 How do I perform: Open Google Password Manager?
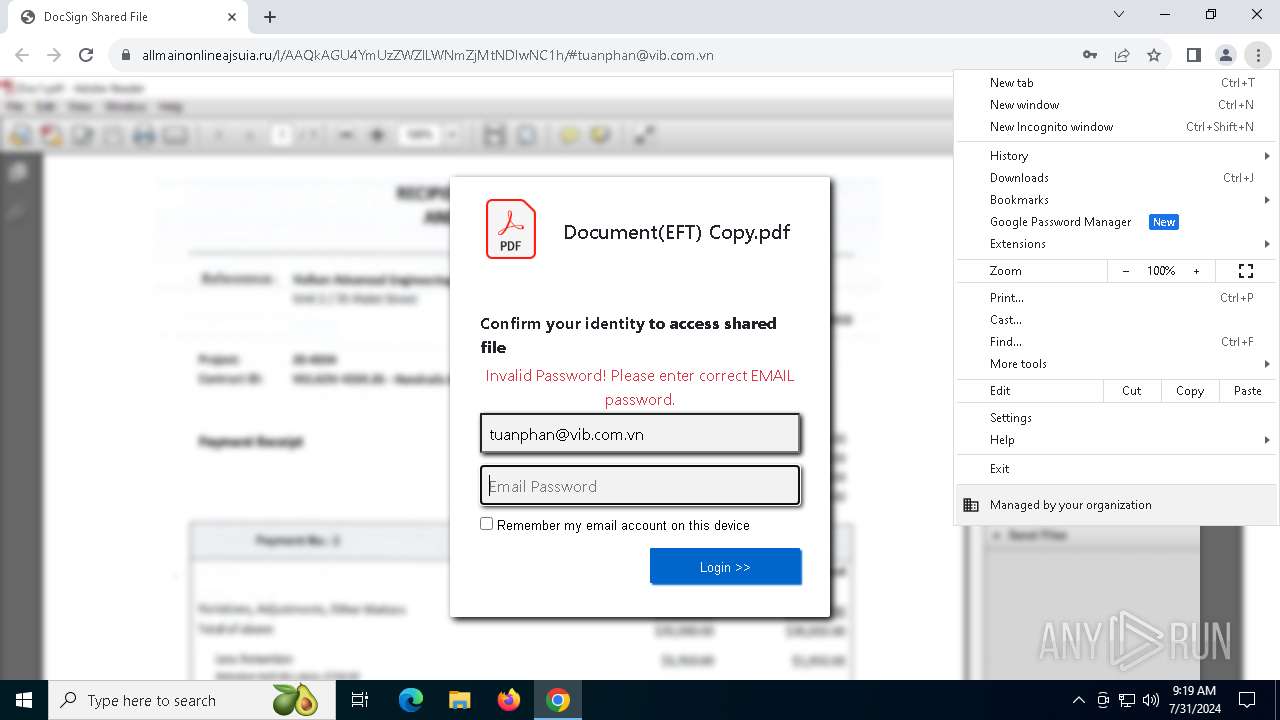(x=1116, y=222)
